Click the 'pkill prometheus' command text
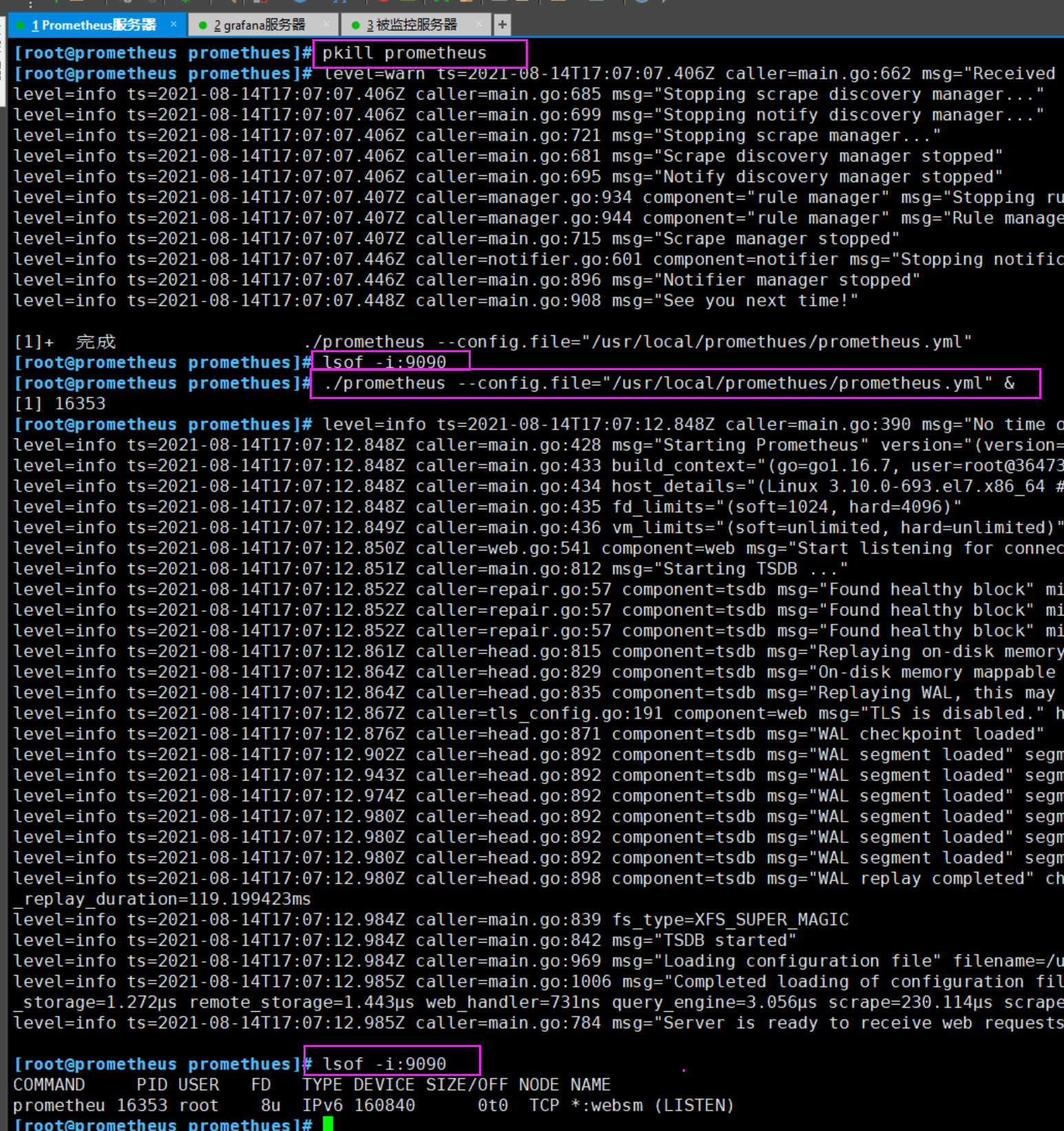 405,53
